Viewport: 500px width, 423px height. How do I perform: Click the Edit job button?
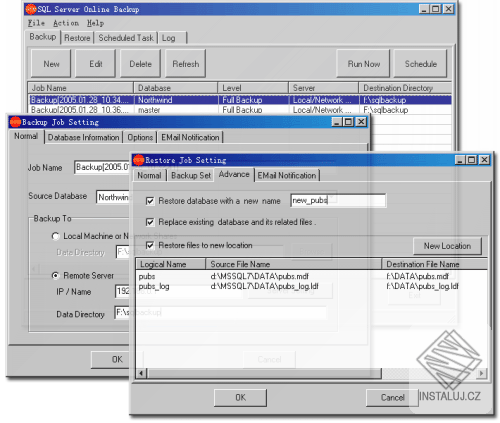[96, 64]
